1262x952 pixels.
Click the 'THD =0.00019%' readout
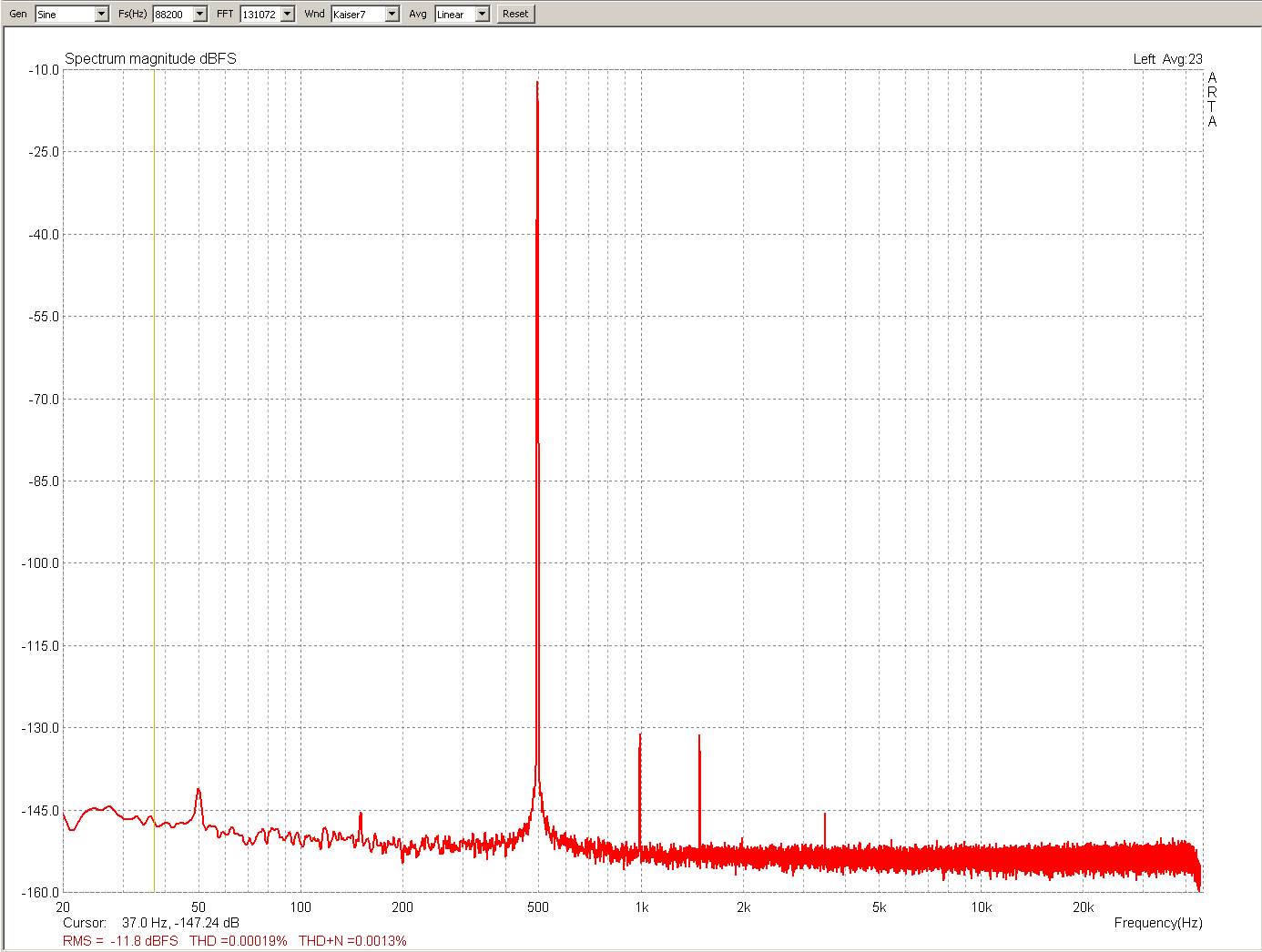(x=239, y=941)
